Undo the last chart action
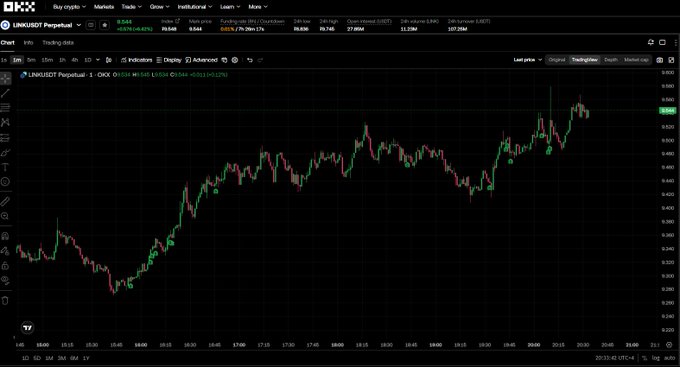The image size is (680, 367). (x=250, y=60)
